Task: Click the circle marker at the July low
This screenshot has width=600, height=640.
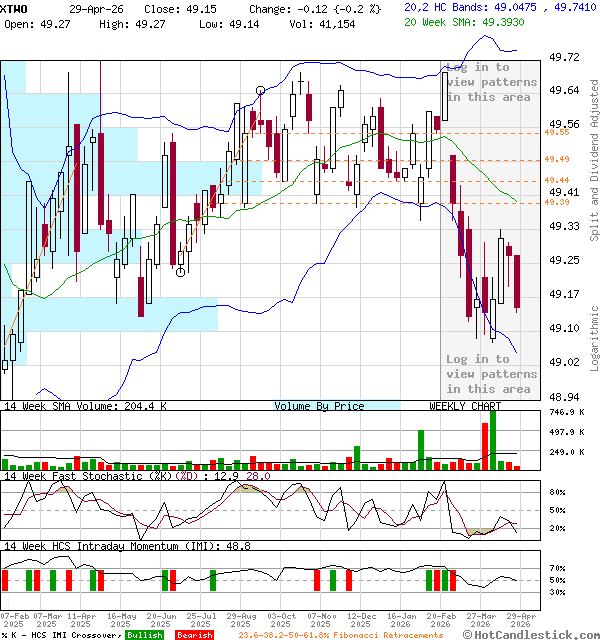Action: (180, 271)
